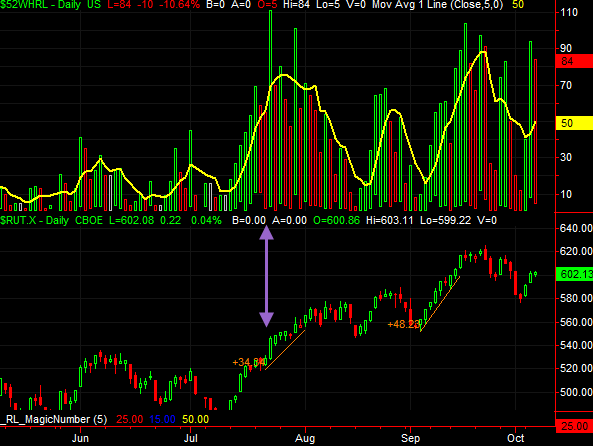Click the Oct label on time axis
The height and width of the screenshot is (446, 593).
[x=515, y=438]
